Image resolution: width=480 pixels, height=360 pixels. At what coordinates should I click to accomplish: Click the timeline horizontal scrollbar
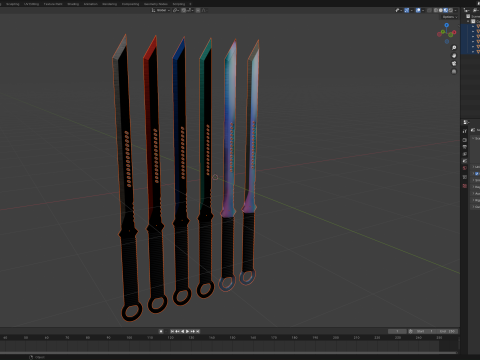pos(229,353)
